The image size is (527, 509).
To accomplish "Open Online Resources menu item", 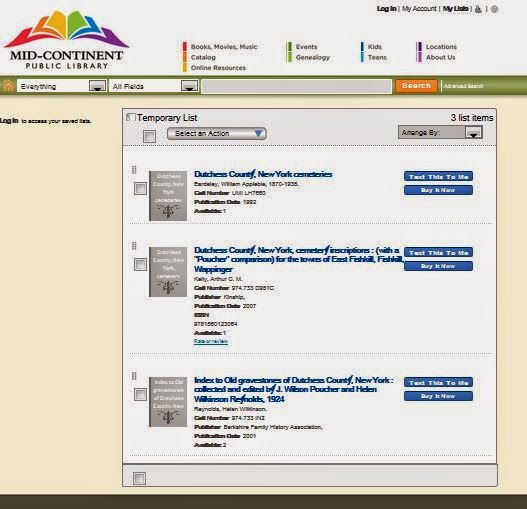I will click(218, 68).
